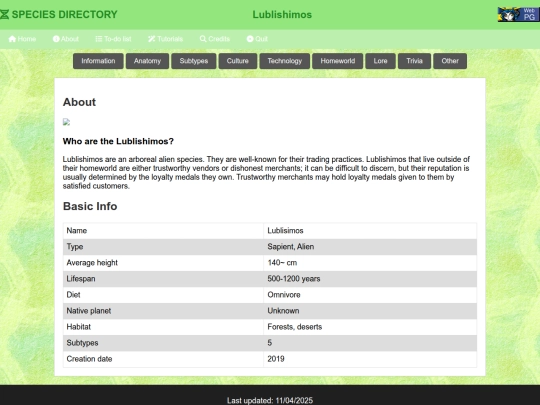
Task: Switch to the Culture tab
Action: point(238,61)
